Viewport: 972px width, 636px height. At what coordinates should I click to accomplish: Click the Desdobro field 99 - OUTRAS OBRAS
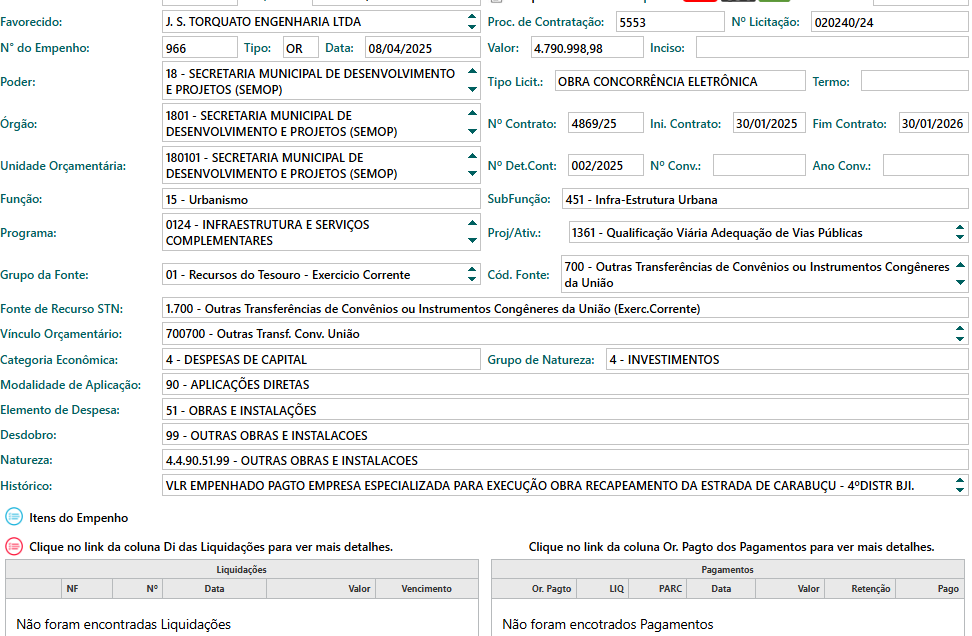tap(565, 435)
